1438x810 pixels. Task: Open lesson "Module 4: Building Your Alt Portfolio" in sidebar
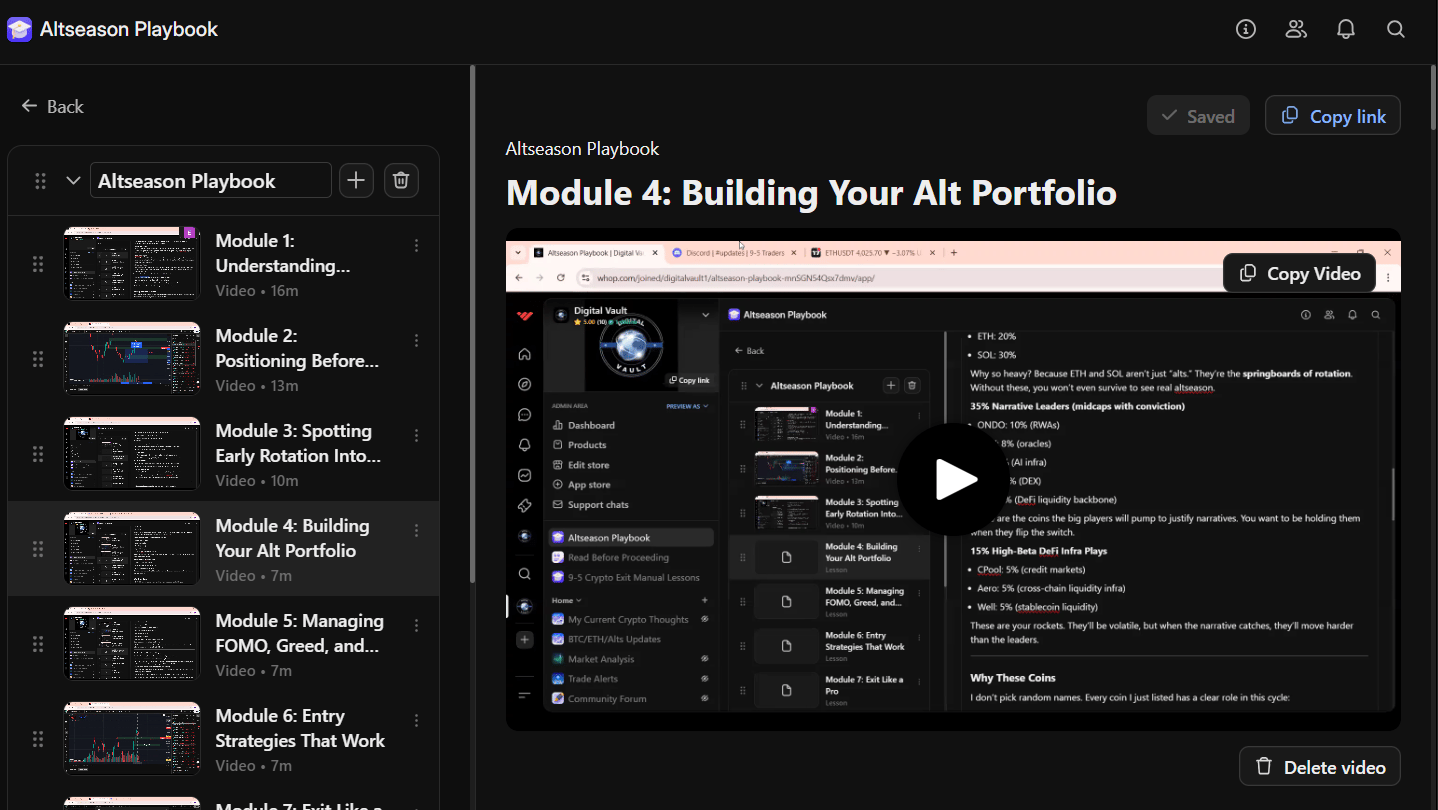[x=224, y=549]
